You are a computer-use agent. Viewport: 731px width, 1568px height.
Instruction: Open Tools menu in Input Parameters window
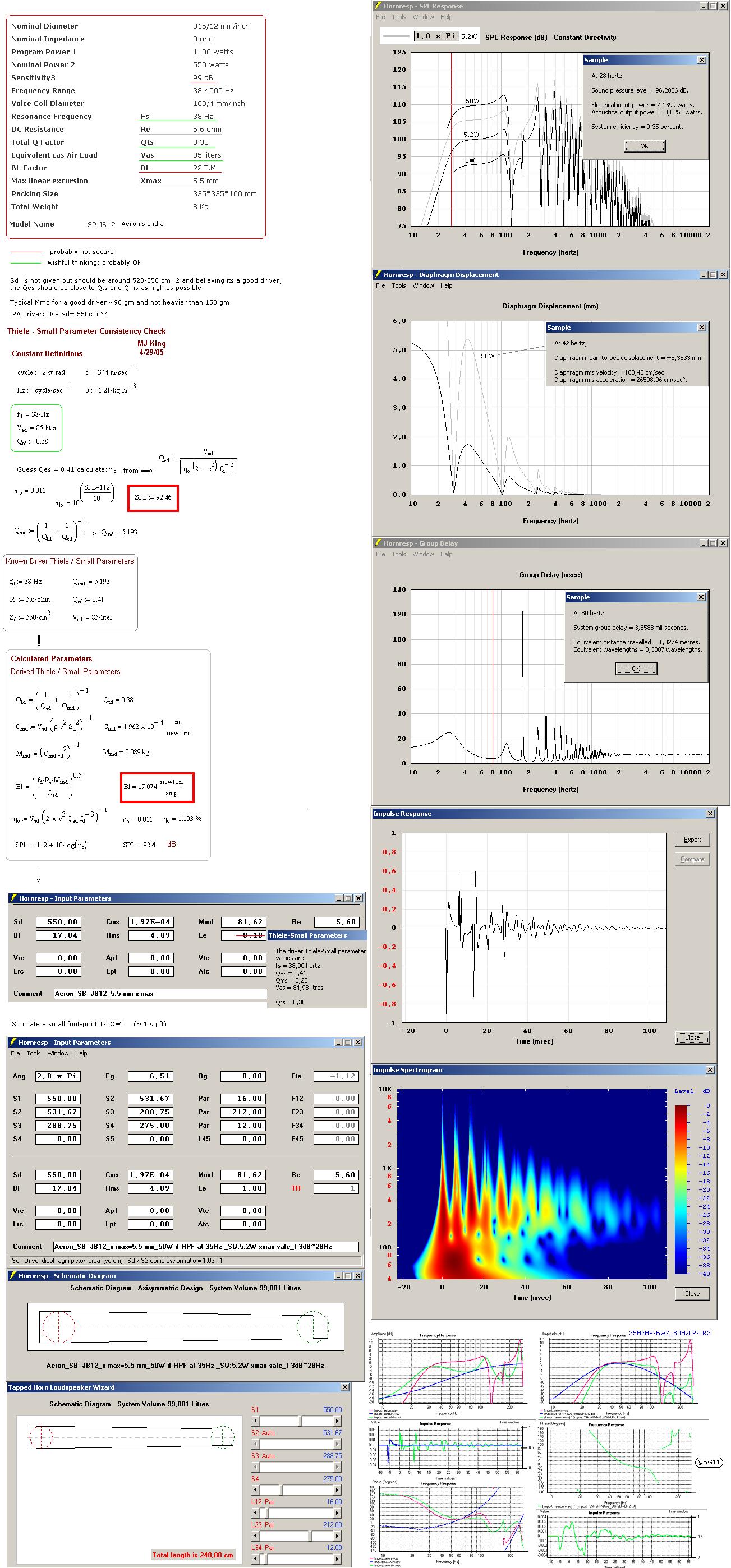[34, 1053]
